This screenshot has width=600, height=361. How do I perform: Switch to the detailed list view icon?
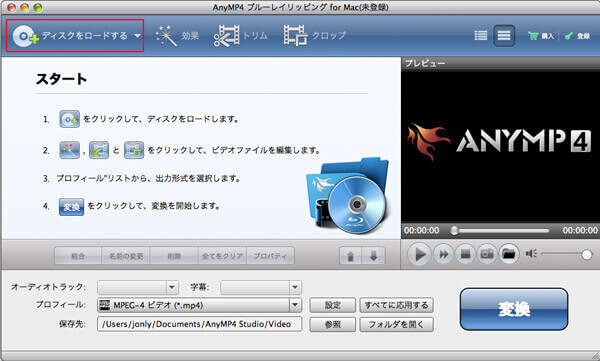[x=481, y=36]
